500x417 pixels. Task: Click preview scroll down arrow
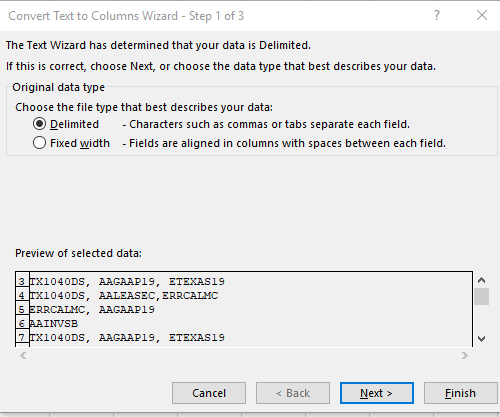[x=481, y=339]
